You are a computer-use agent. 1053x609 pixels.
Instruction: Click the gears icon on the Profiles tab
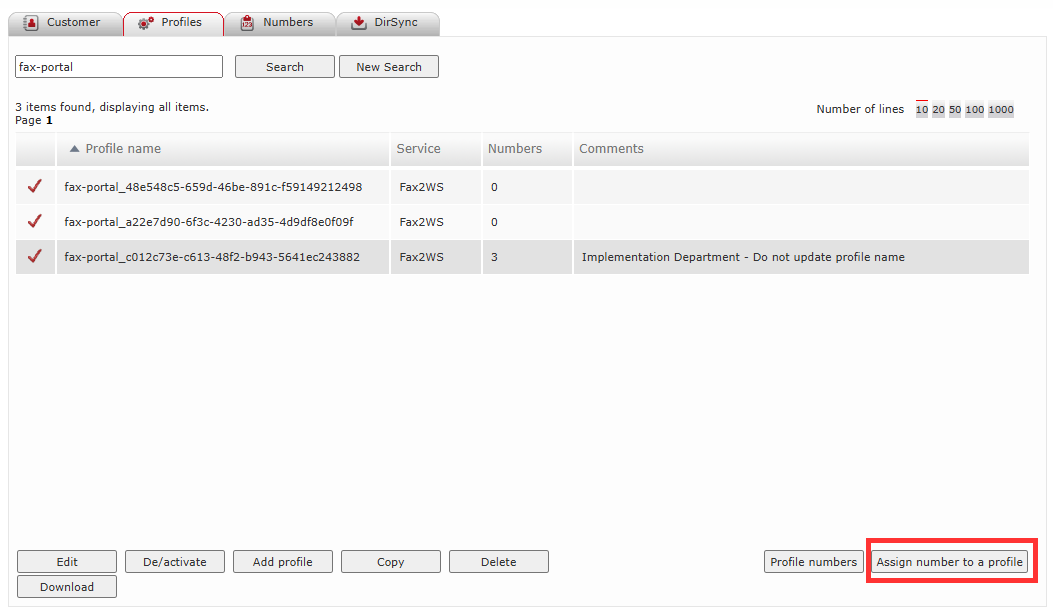(143, 22)
